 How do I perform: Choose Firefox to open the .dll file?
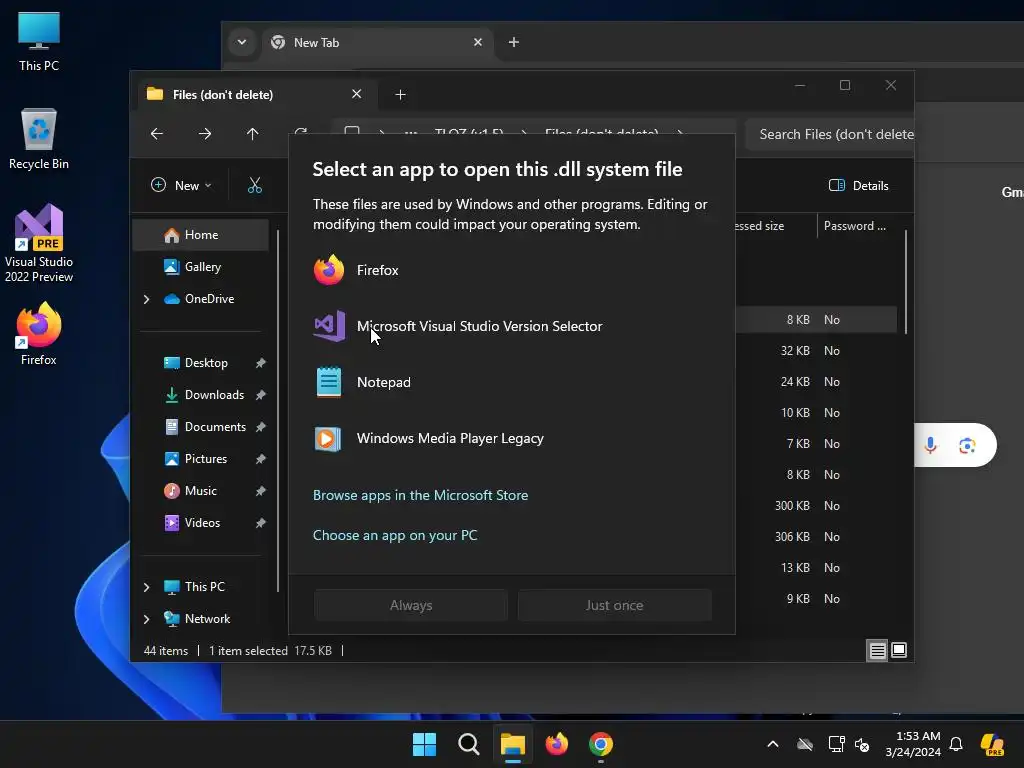[x=511, y=270]
